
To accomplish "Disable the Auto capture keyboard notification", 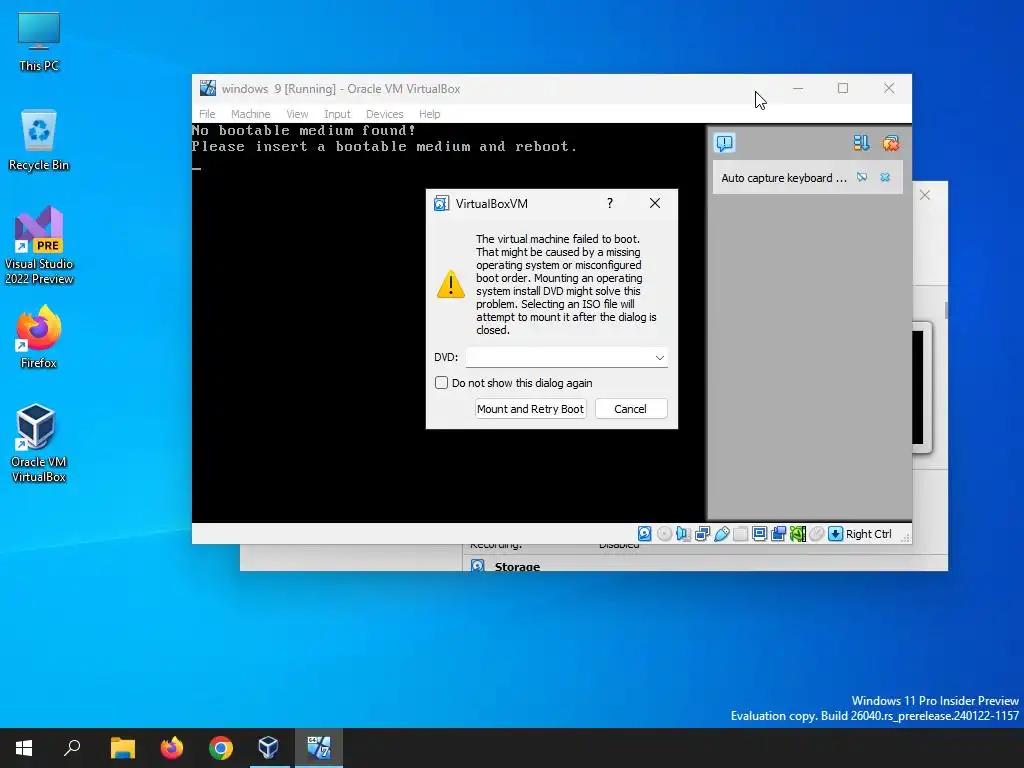I will [862, 177].
